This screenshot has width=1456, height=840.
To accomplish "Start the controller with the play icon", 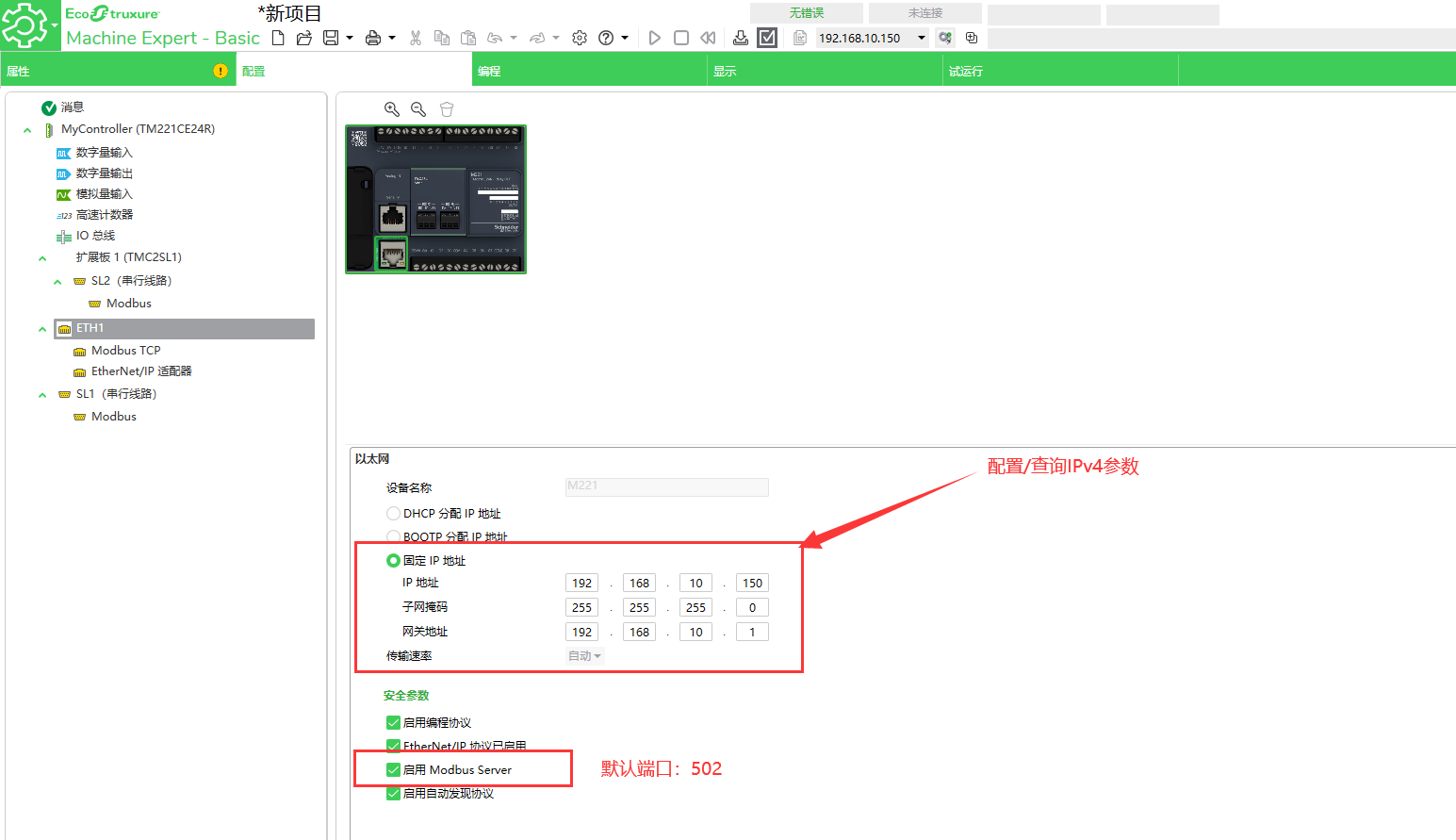I will point(655,38).
